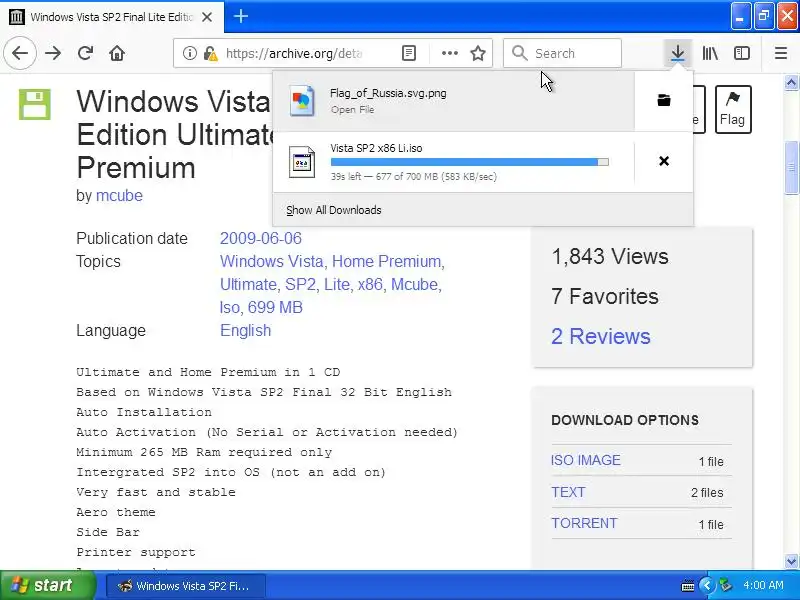Image resolution: width=800 pixels, height=600 pixels.
Task: Expand TEXT download option
Action: (x=568, y=492)
